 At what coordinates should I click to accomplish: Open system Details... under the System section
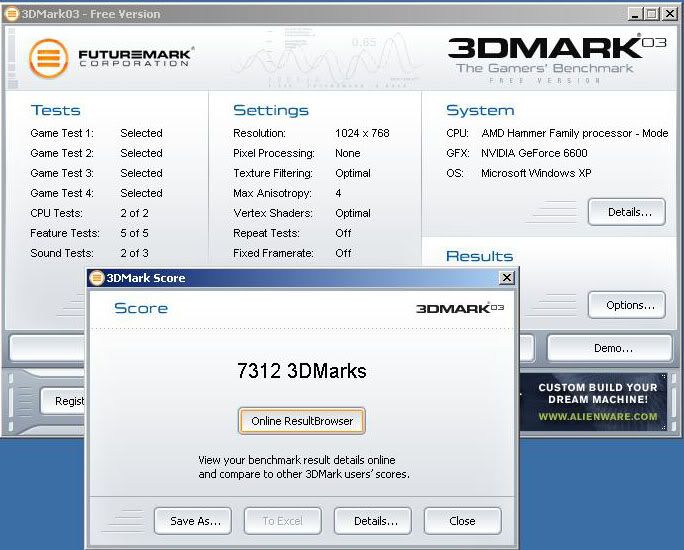[x=627, y=212]
